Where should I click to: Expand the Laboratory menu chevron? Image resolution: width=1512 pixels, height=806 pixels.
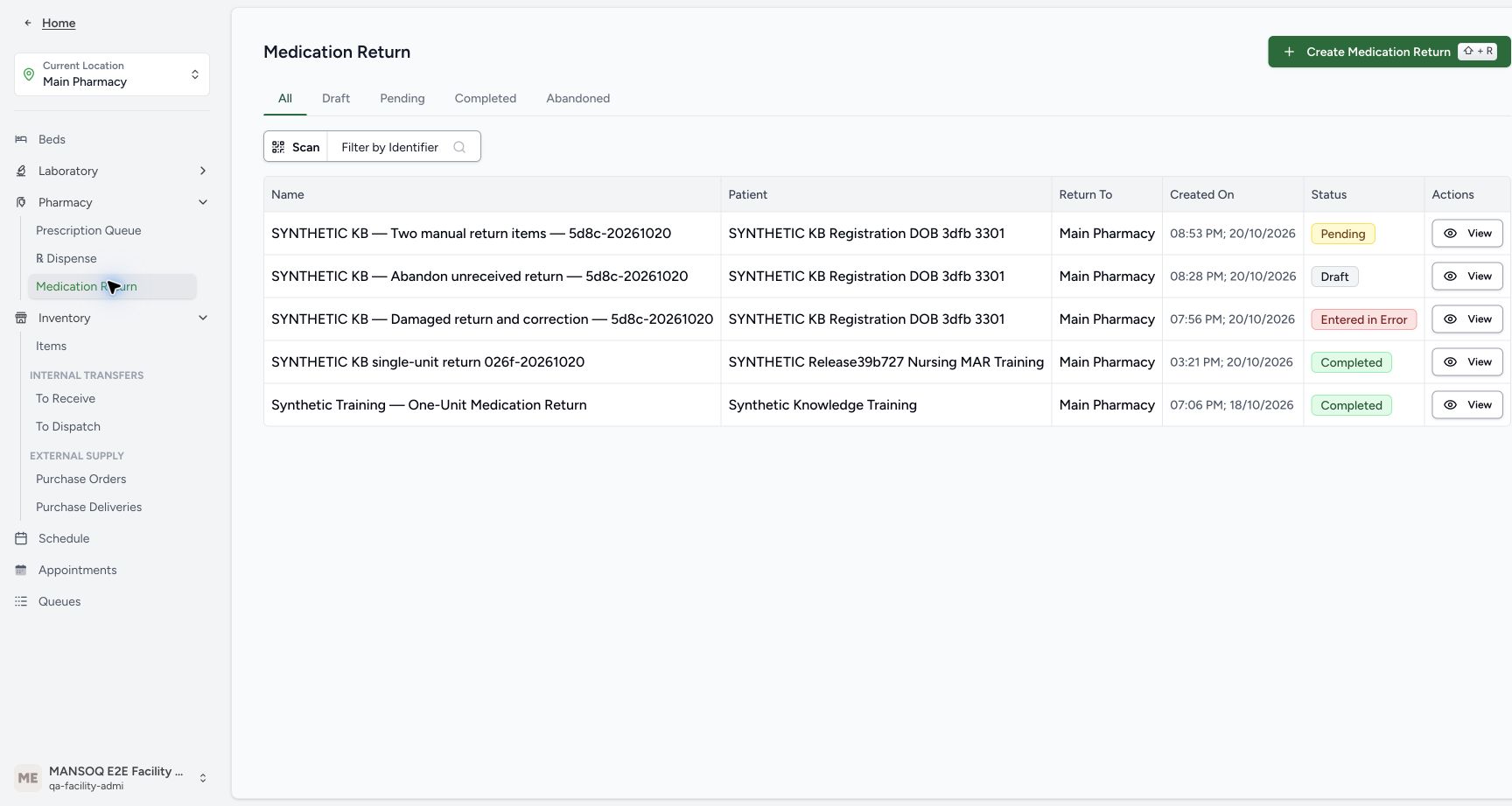click(x=203, y=171)
